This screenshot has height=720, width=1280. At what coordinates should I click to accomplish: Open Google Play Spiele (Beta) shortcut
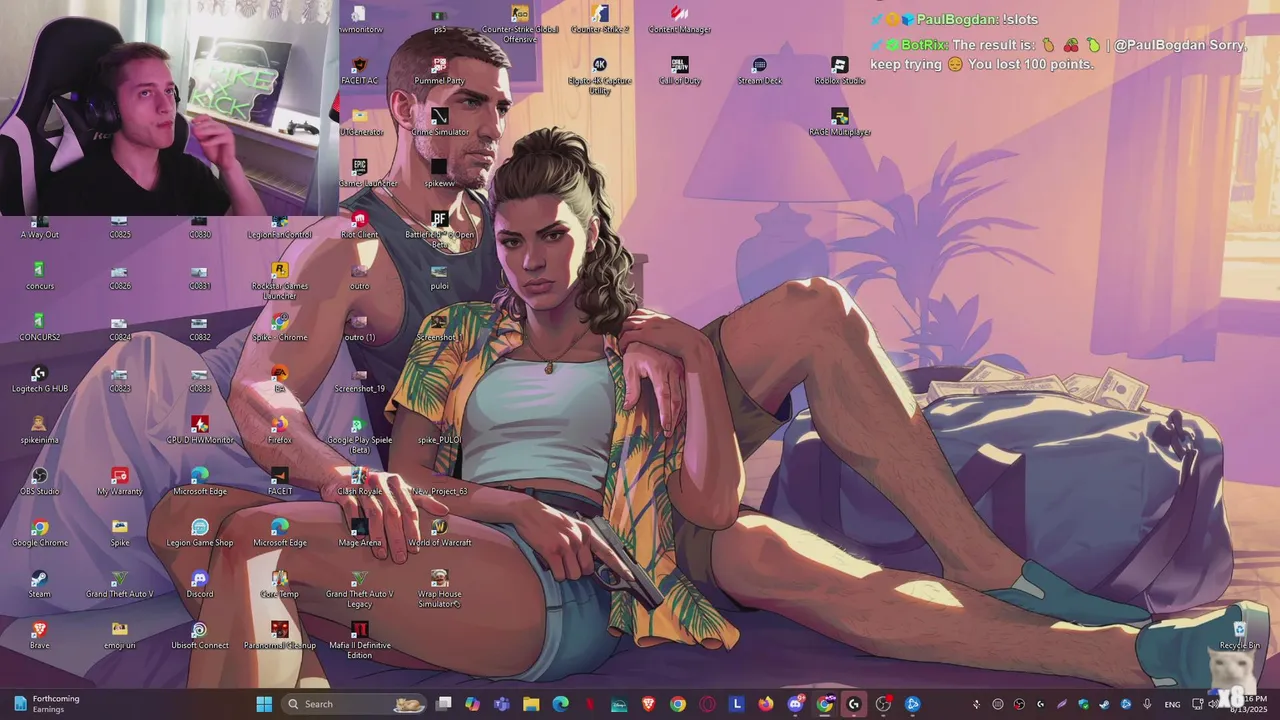(360, 435)
